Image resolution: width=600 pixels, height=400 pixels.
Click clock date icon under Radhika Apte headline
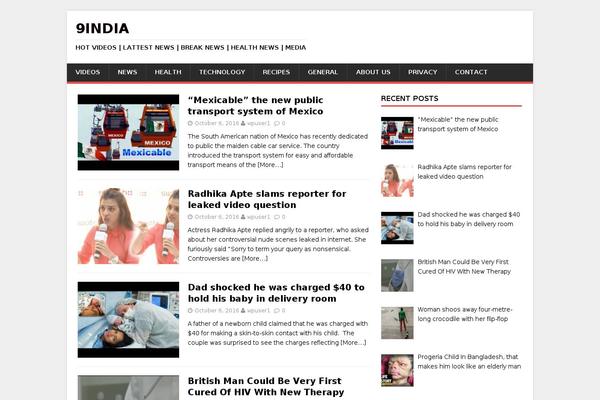(x=190, y=217)
